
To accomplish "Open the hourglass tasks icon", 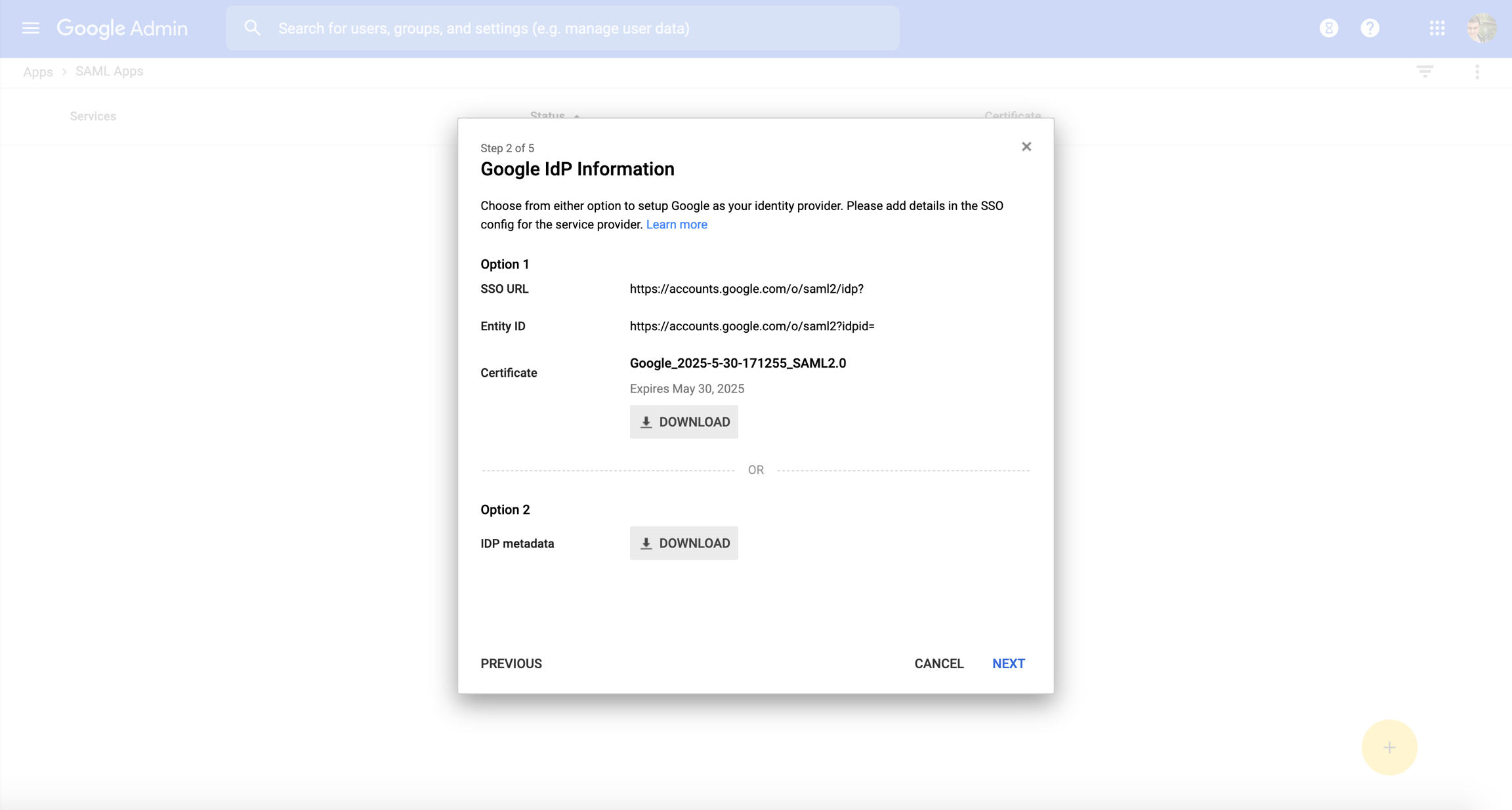I will pos(1328,28).
